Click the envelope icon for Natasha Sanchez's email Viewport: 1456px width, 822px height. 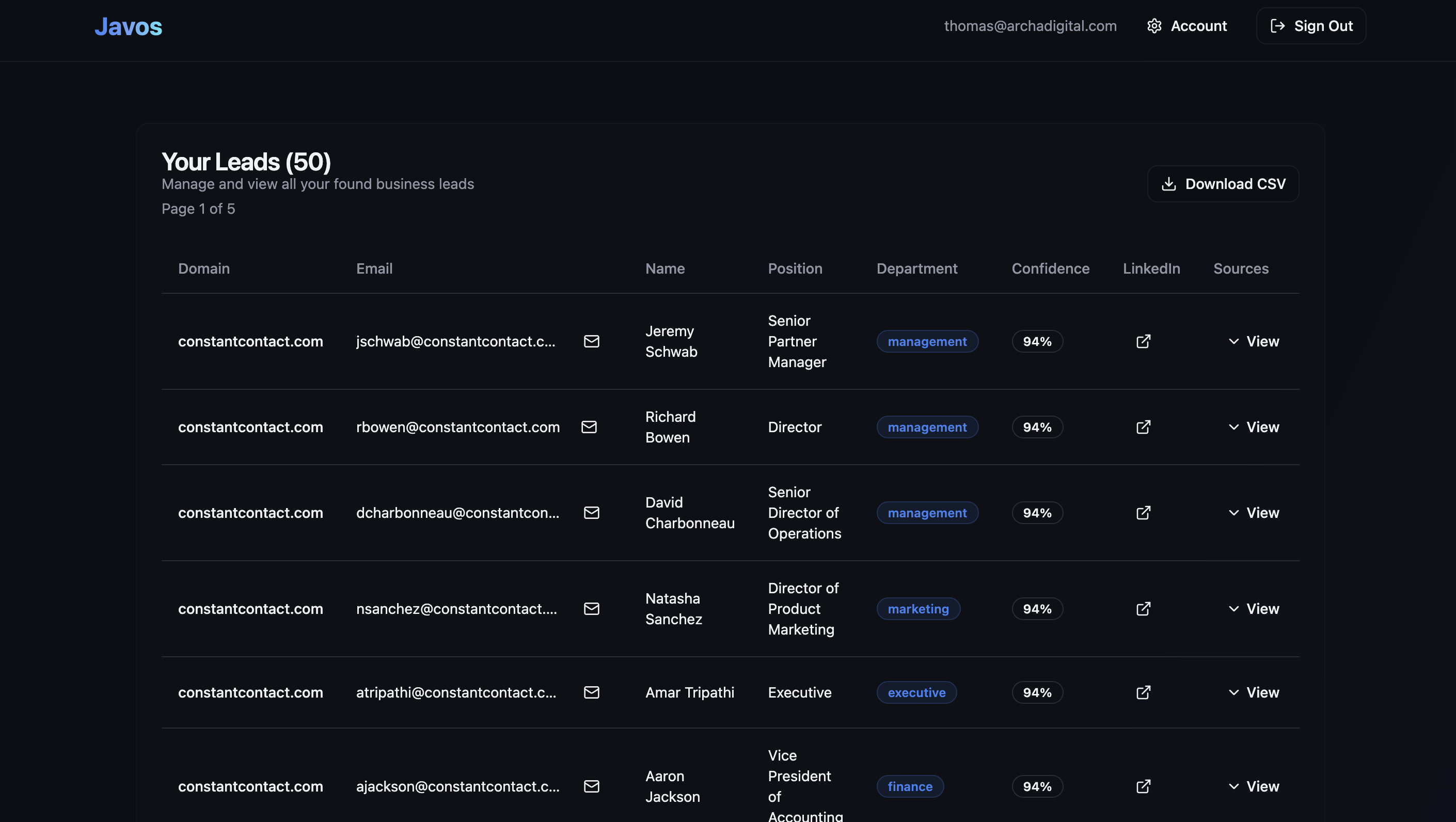tap(592, 609)
